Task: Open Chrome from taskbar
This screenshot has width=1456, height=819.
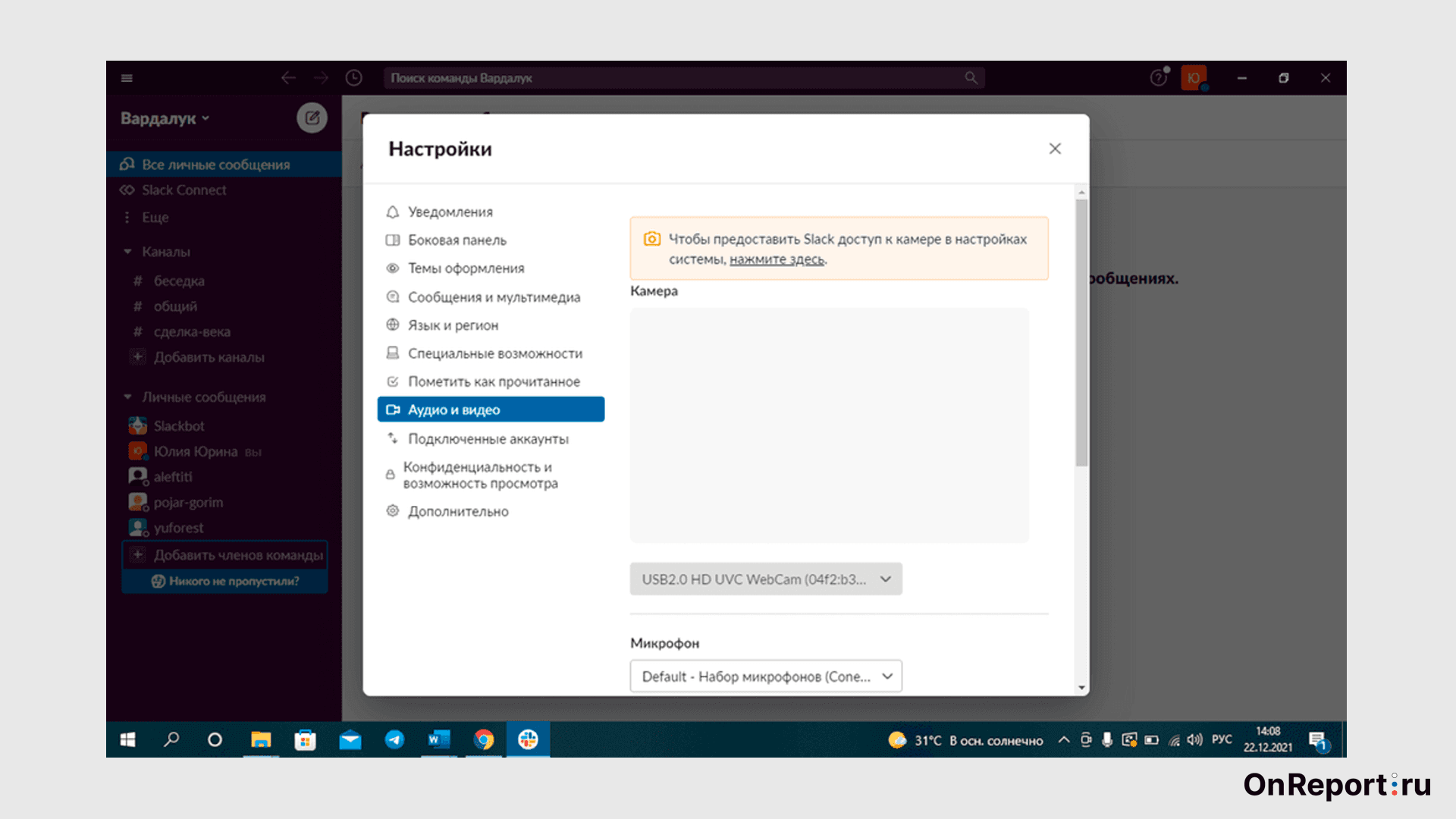Action: click(x=484, y=739)
